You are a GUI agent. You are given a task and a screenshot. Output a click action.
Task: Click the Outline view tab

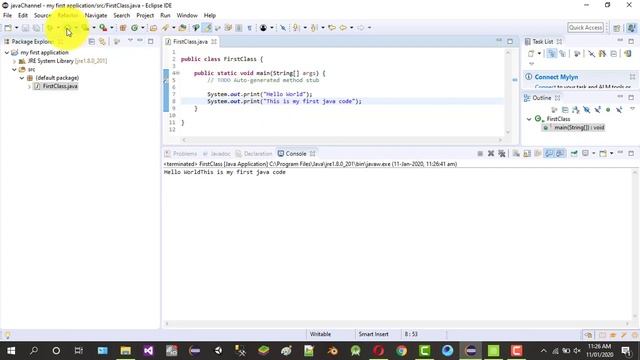[542, 98]
